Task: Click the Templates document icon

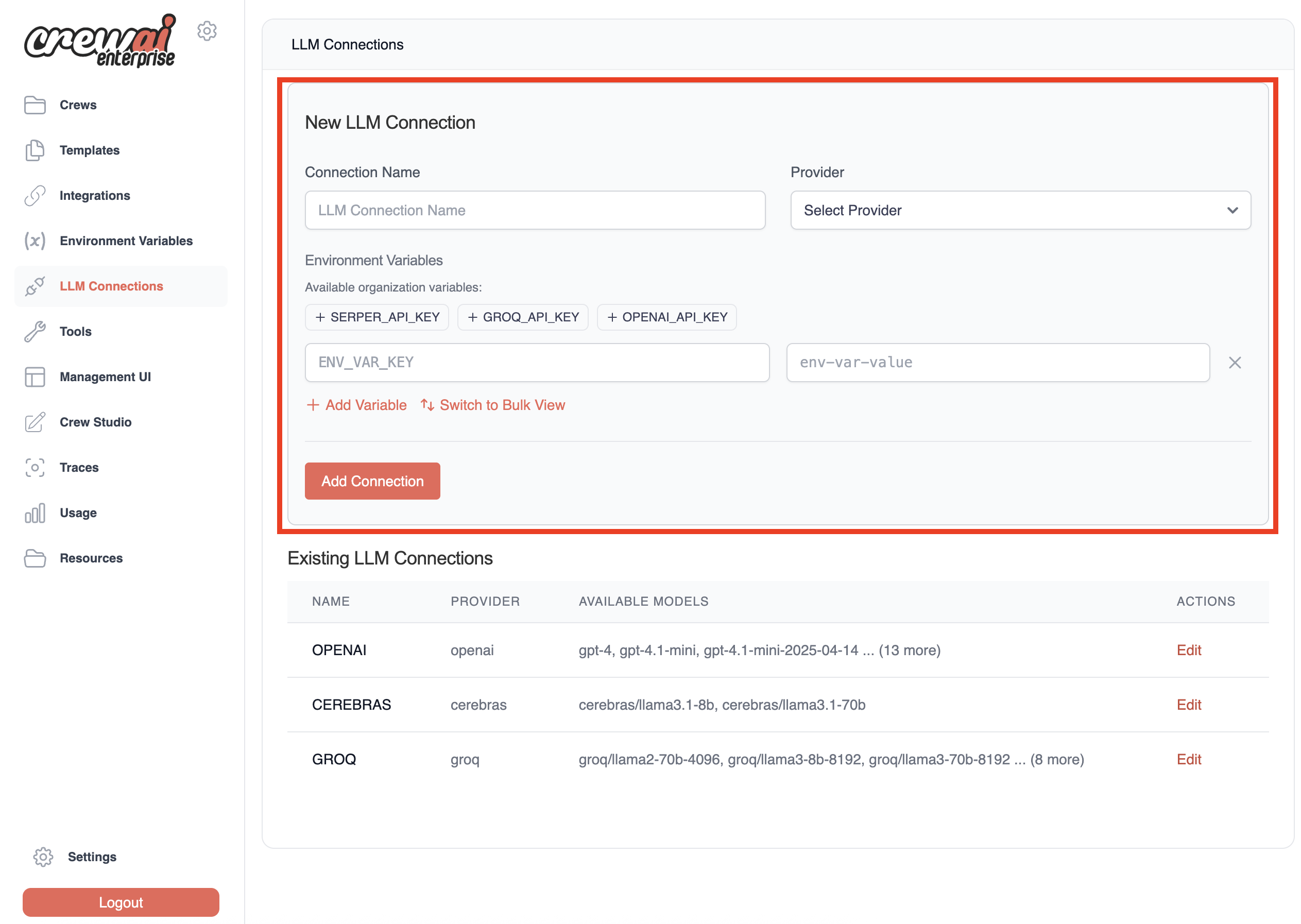Action: (35, 150)
